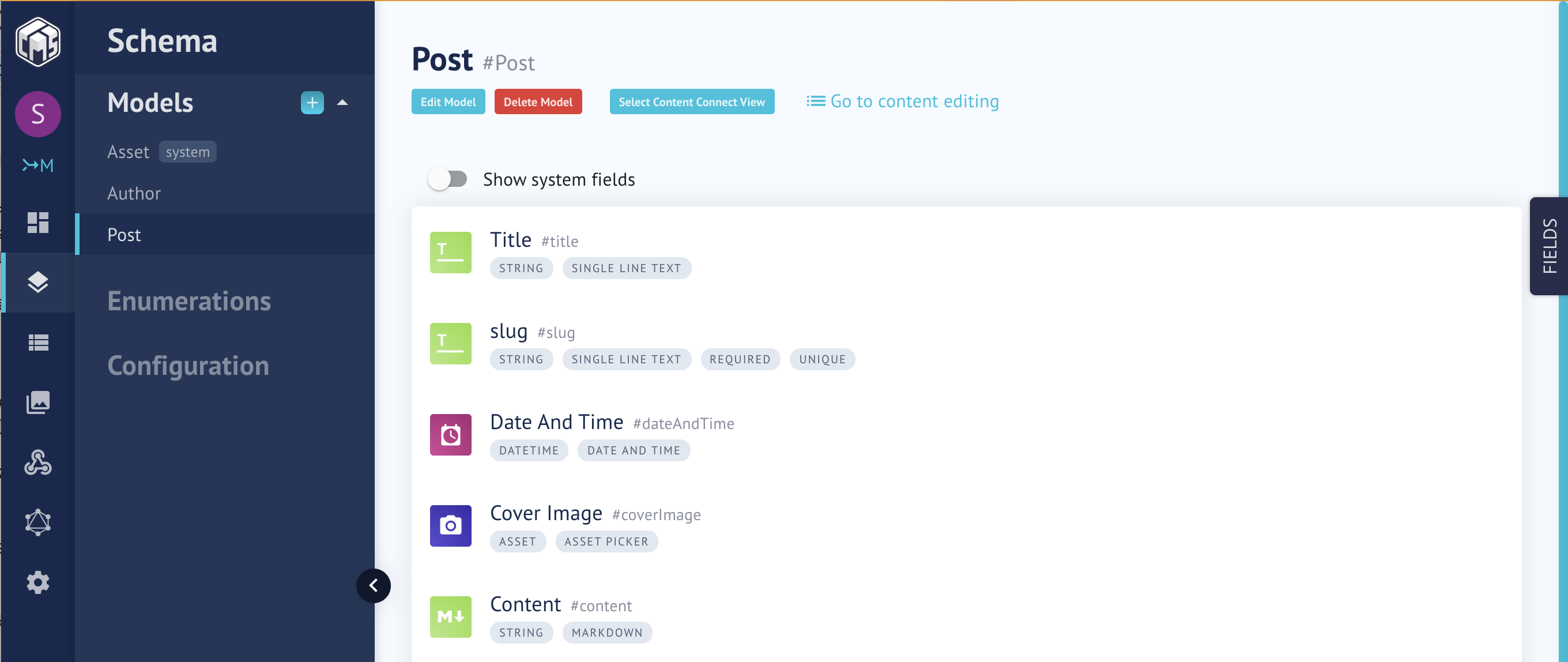Open the FIELDS side tab
1568x662 pixels.
pos(1548,246)
